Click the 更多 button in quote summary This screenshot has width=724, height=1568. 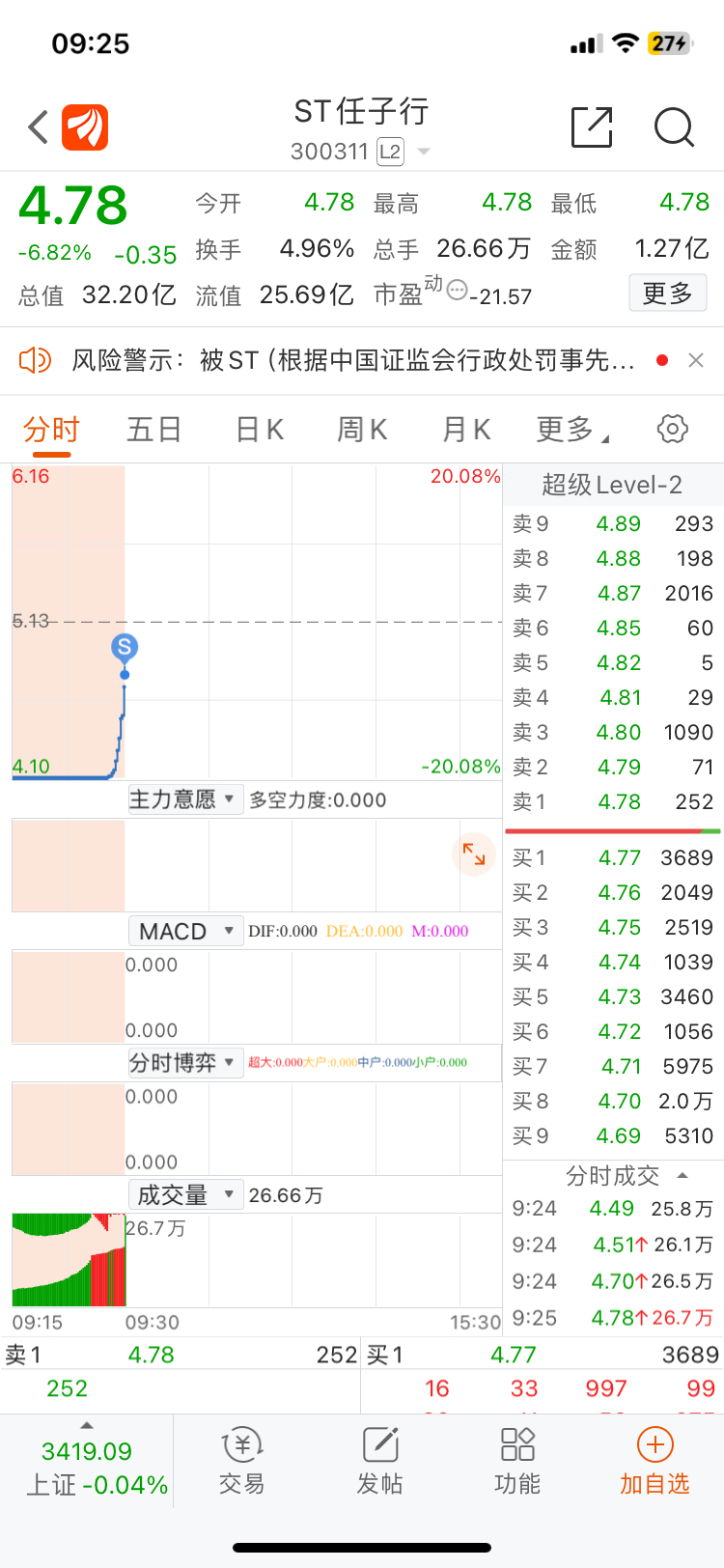(x=668, y=293)
